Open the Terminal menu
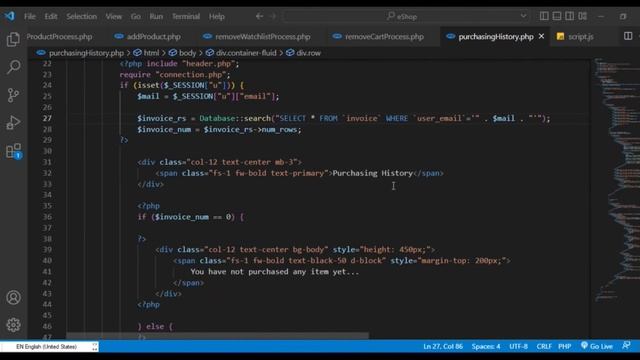Viewport: 640px width, 360px height. tap(186, 16)
